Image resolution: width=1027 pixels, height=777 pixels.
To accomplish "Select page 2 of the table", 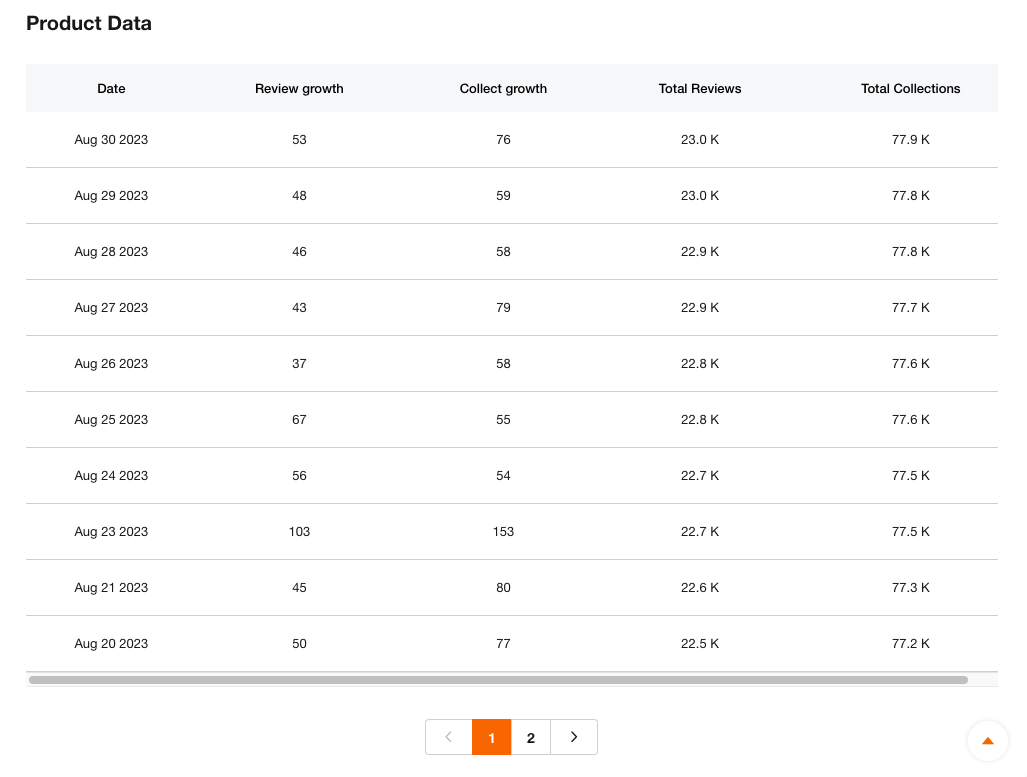I will (x=530, y=737).
